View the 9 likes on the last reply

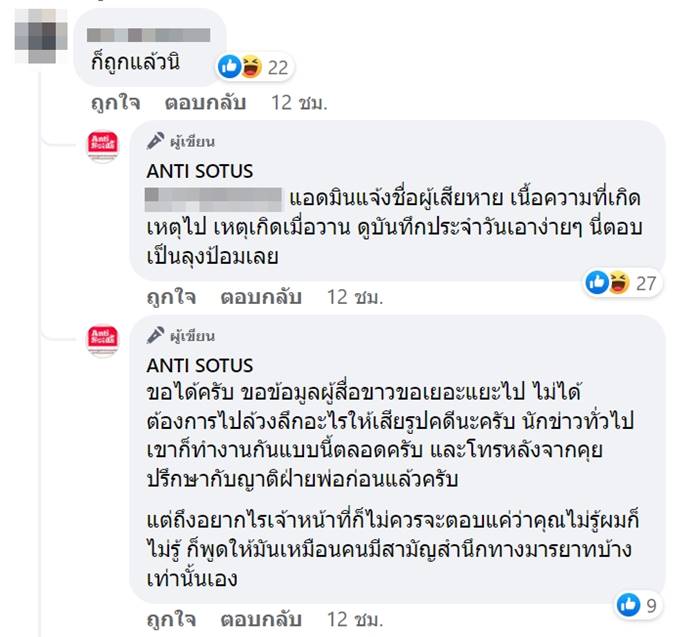(x=639, y=604)
